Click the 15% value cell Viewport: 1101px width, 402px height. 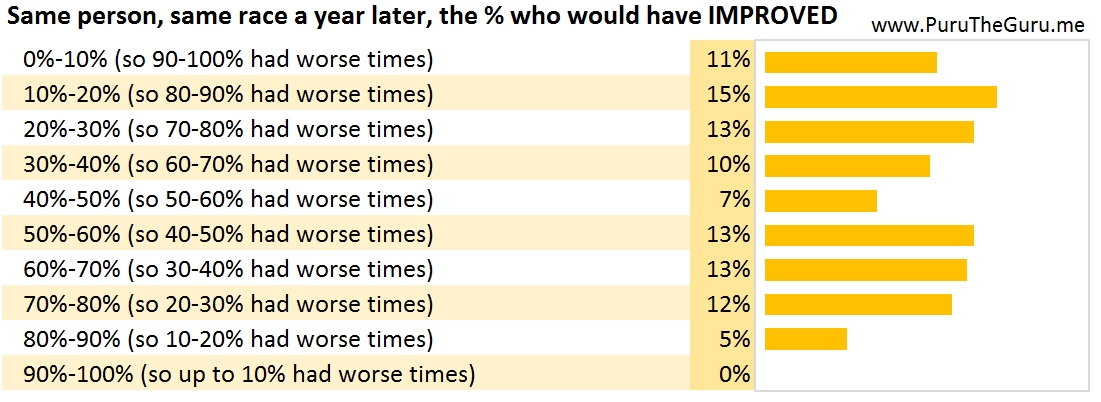pyautogui.click(x=727, y=95)
